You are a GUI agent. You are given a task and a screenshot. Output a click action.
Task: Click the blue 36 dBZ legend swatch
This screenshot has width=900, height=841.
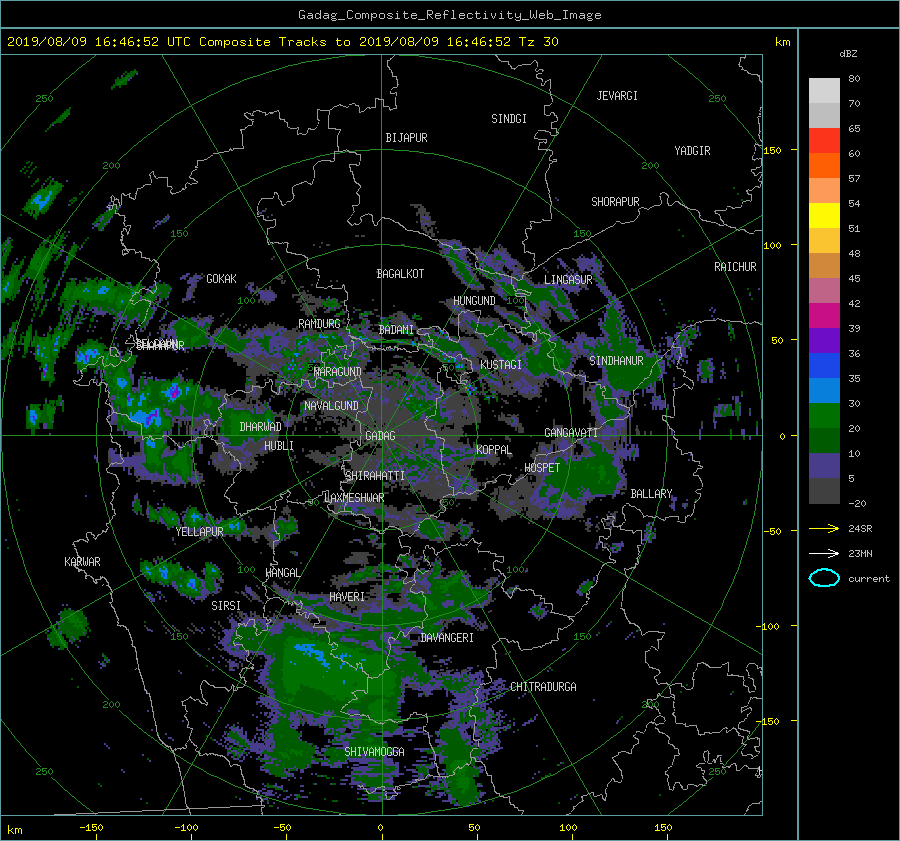[x=824, y=366]
